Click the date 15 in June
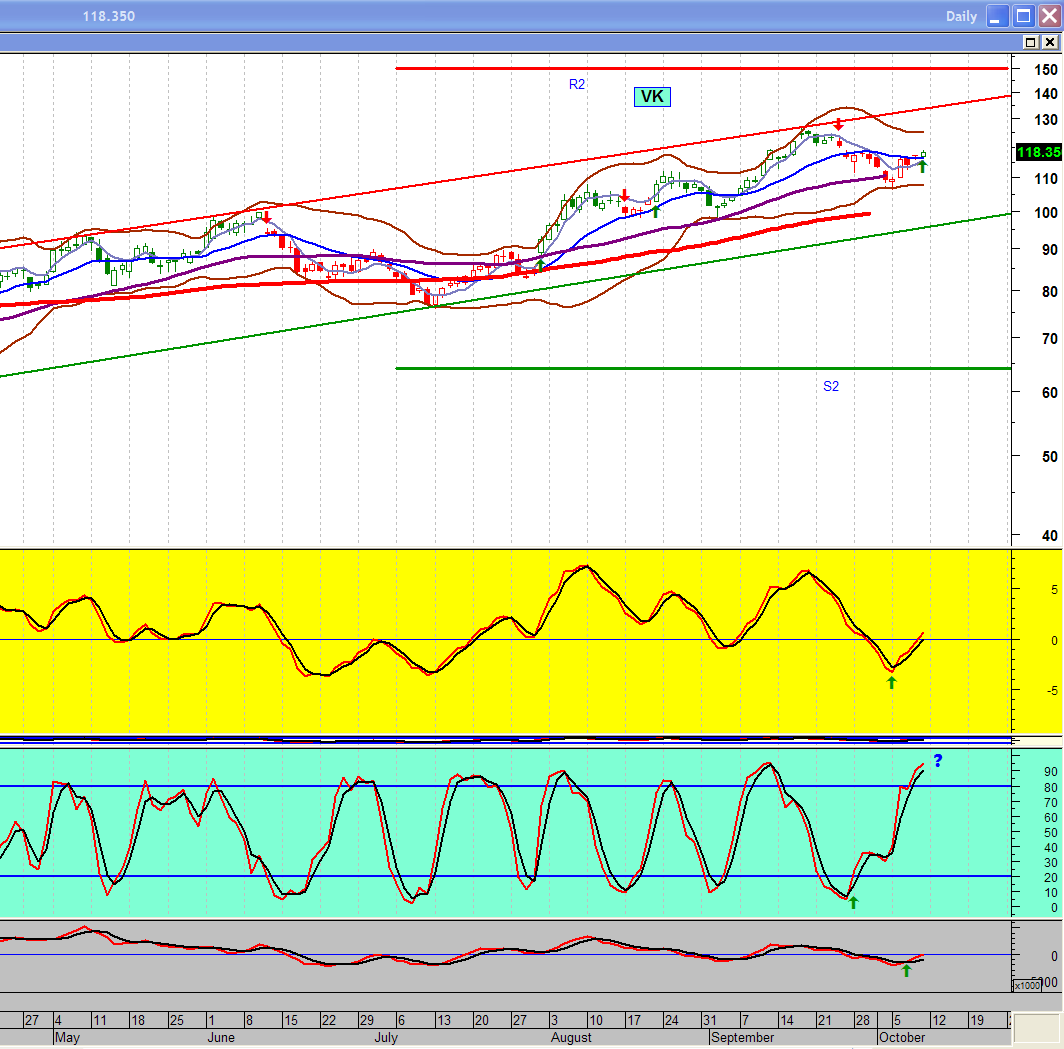 click(290, 1020)
